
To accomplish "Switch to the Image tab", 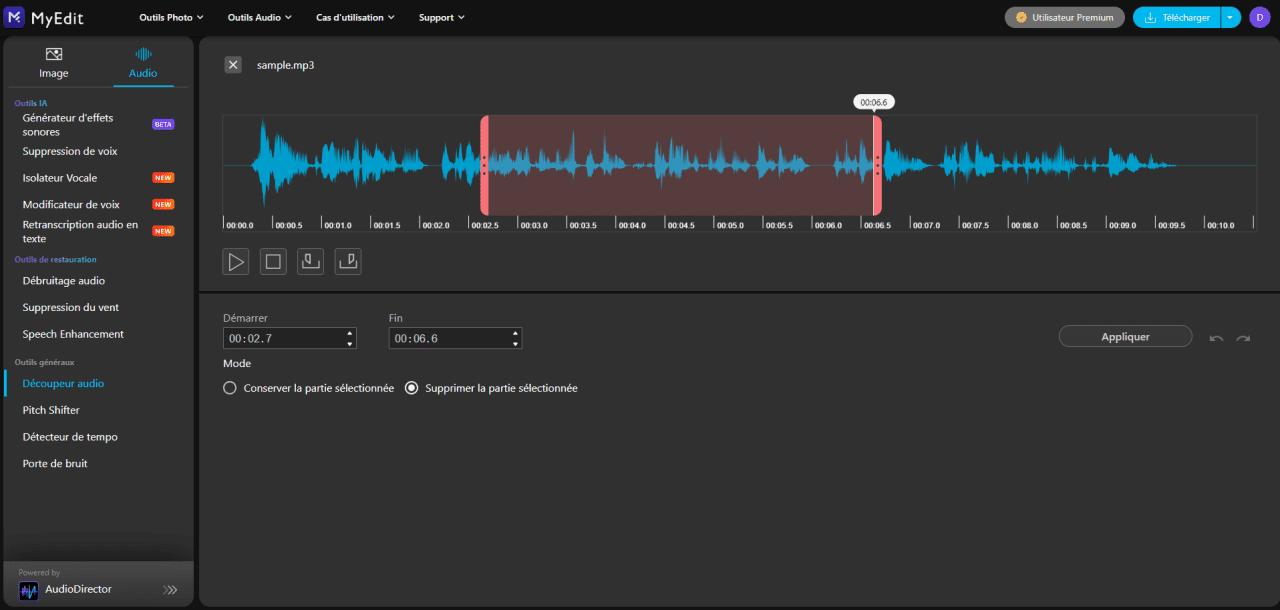I will [x=54, y=62].
